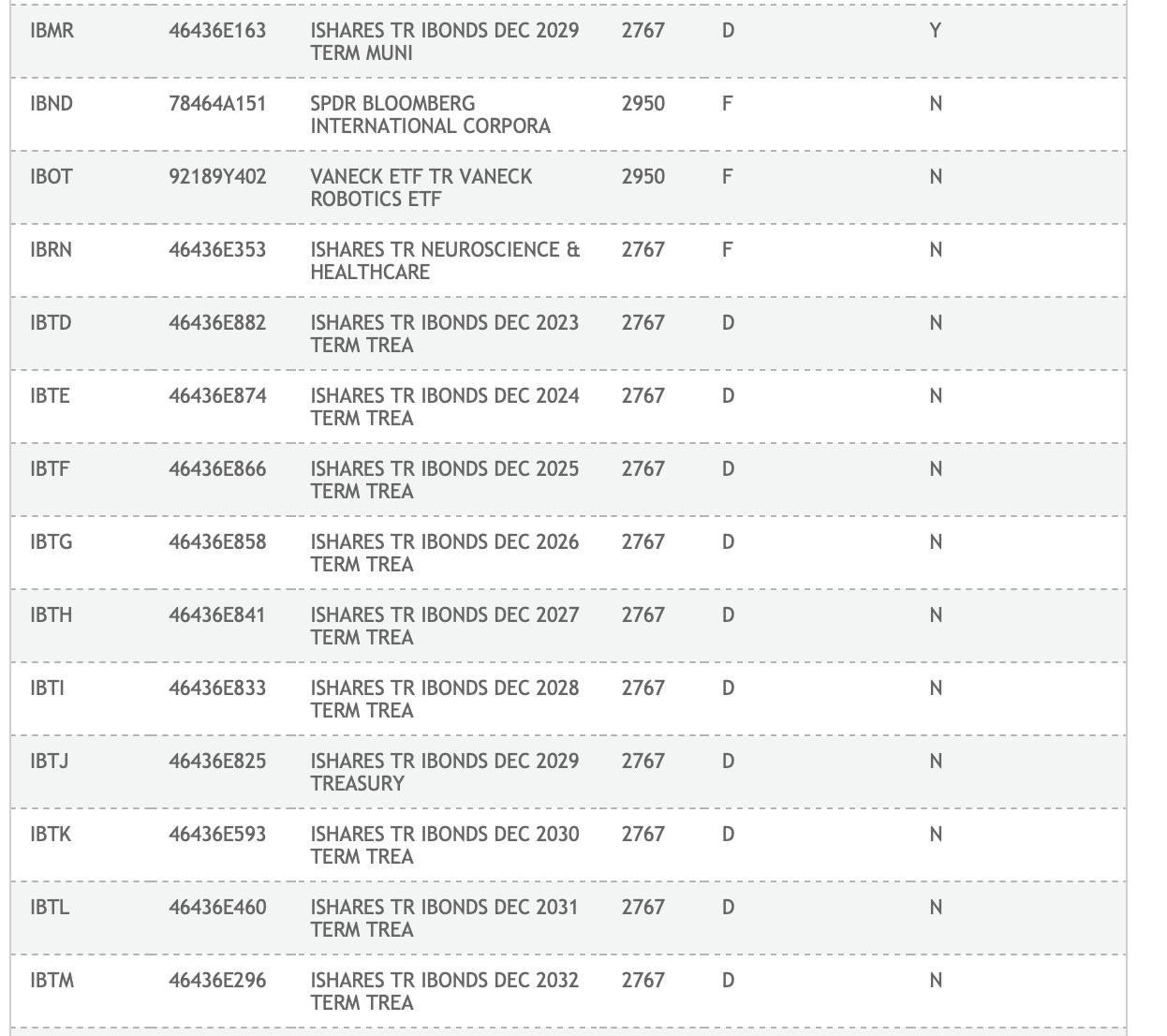Click CUSIP 46436E882
The height and width of the screenshot is (1036, 1167).
point(217,322)
